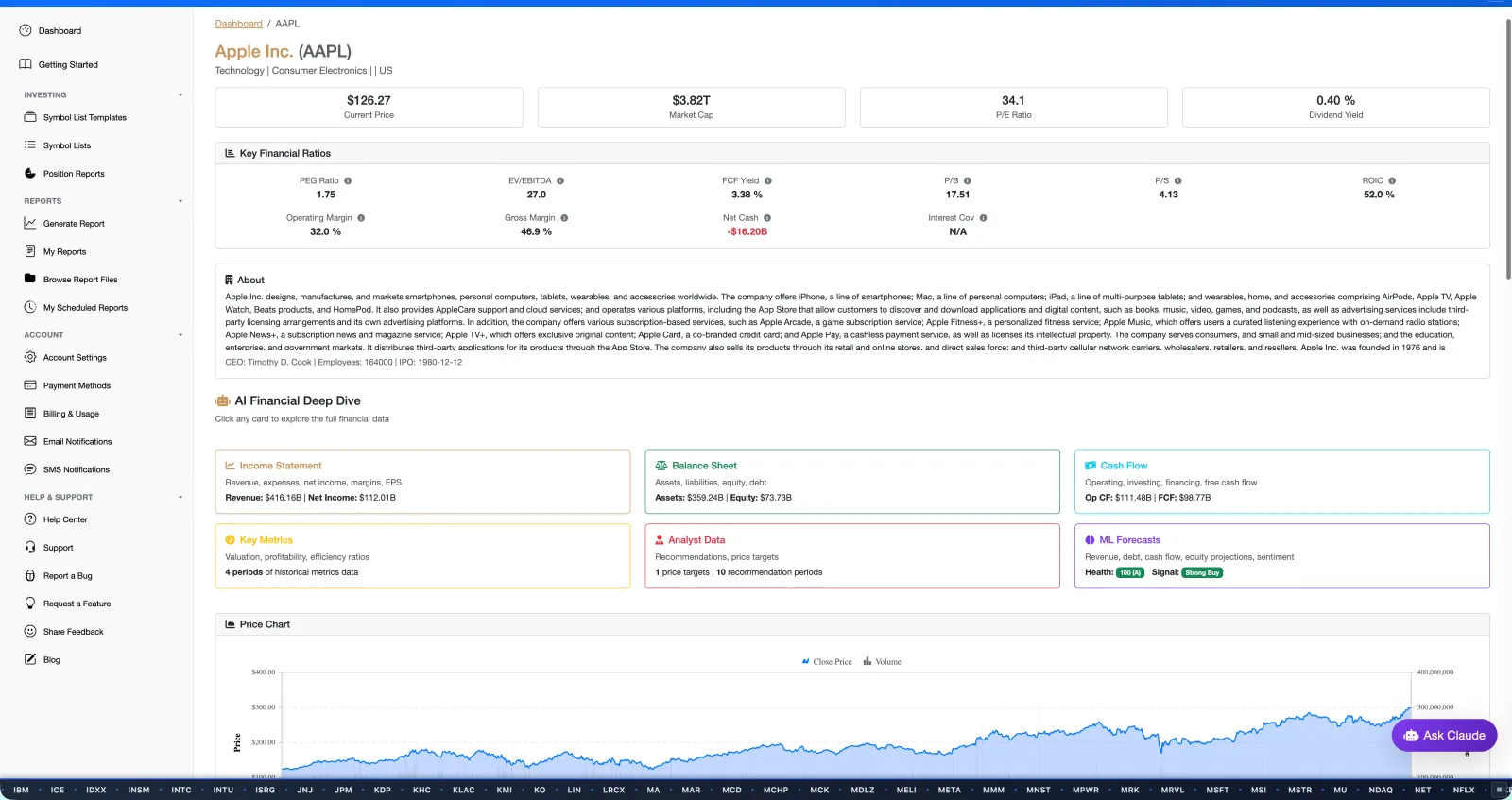Open the Share Feedback smiley icon
This screenshot has height=800, width=1512.
tap(30, 631)
